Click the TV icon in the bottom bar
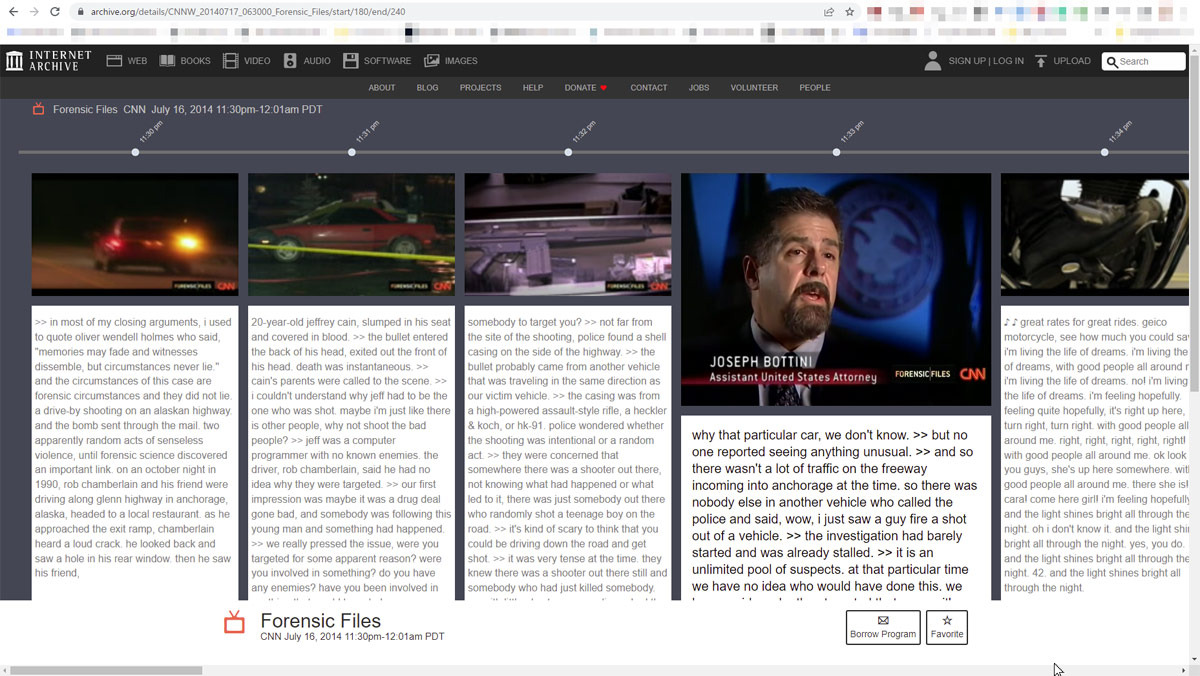 tap(234, 623)
